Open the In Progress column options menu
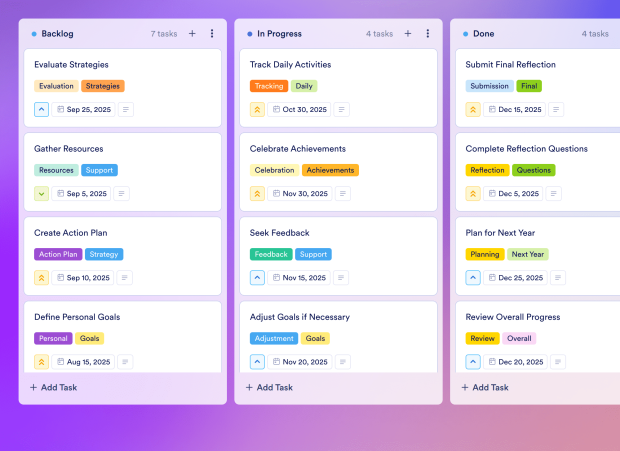The height and width of the screenshot is (451, 620). tap(428, 33)
